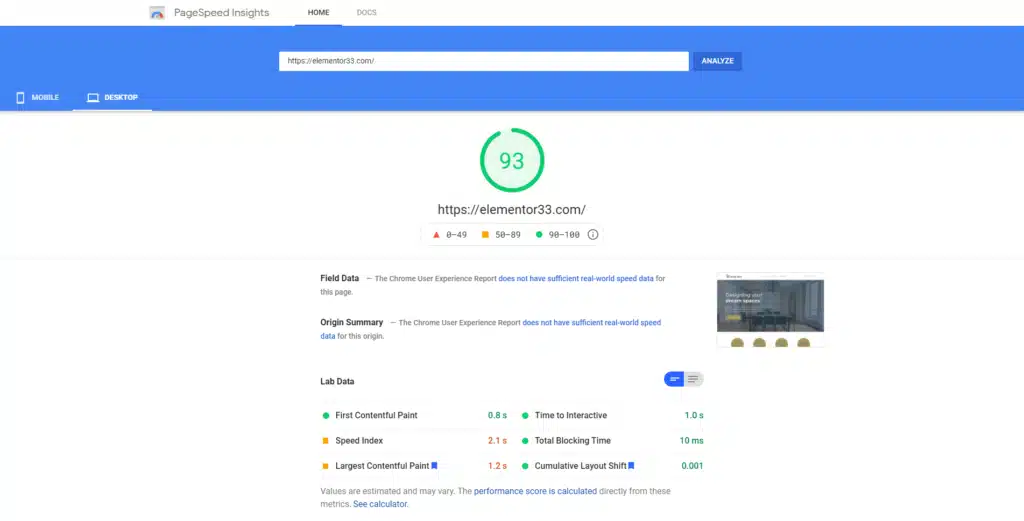Click the 'Largest Contentful Paint' label
This screenshot has width=1024, height=521.
pyautogui.click(x=382, y=466)
